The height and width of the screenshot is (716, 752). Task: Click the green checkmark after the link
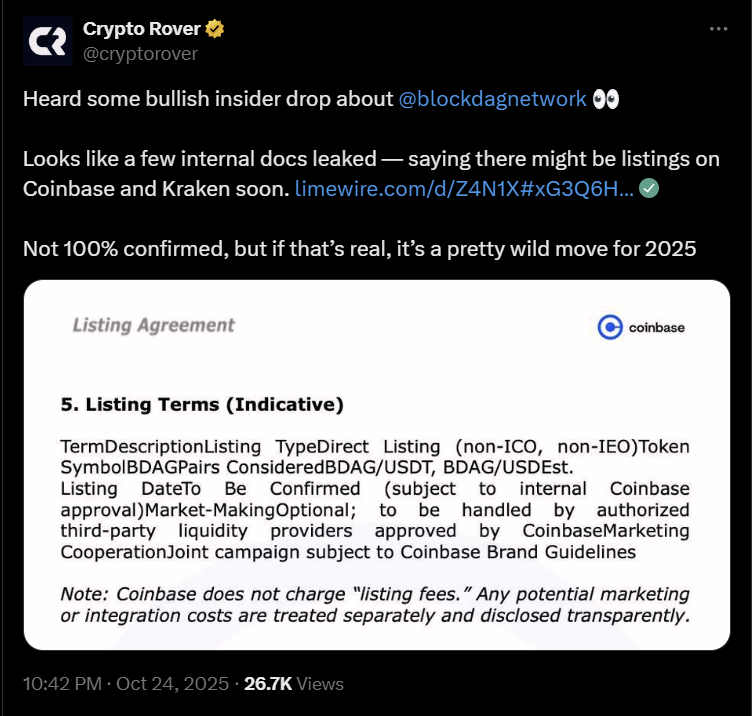point(648,188)
